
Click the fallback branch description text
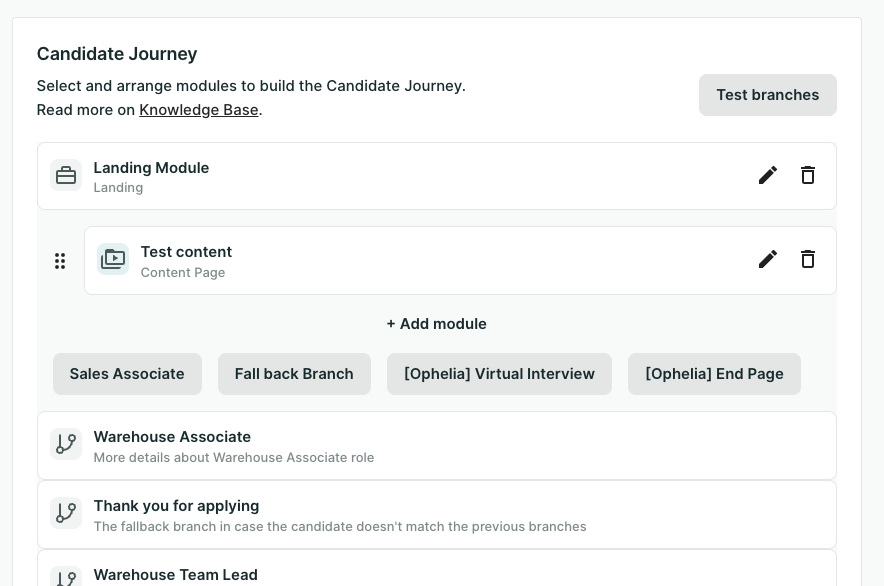[340, 526]
